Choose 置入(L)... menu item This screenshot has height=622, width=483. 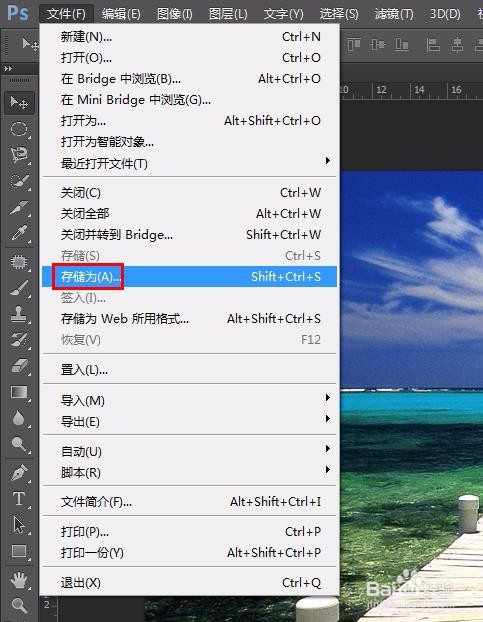tap(190, 370)
